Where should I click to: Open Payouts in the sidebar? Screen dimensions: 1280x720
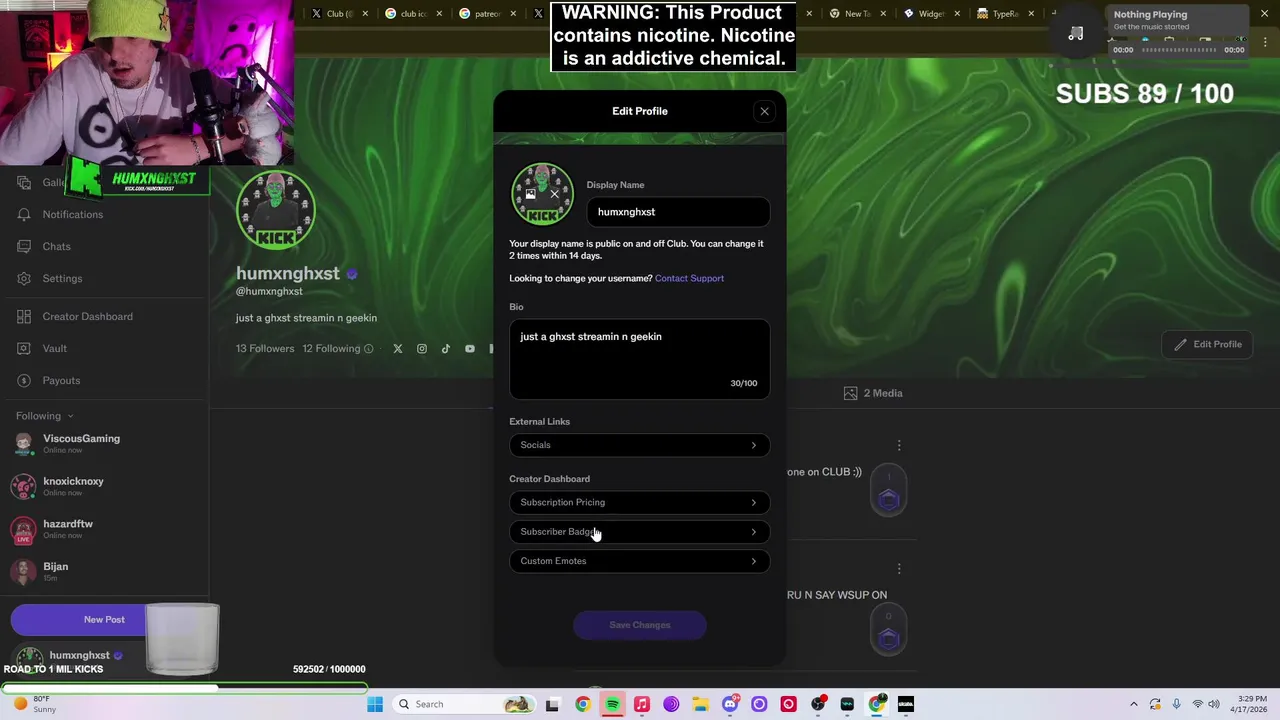tap(48, 380)
